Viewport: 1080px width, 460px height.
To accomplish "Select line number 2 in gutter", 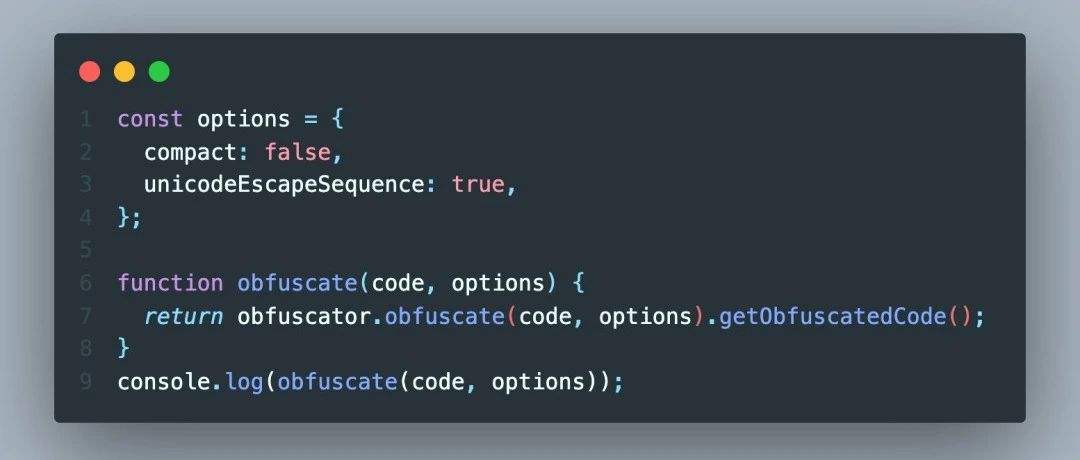I will pos(86,153).
